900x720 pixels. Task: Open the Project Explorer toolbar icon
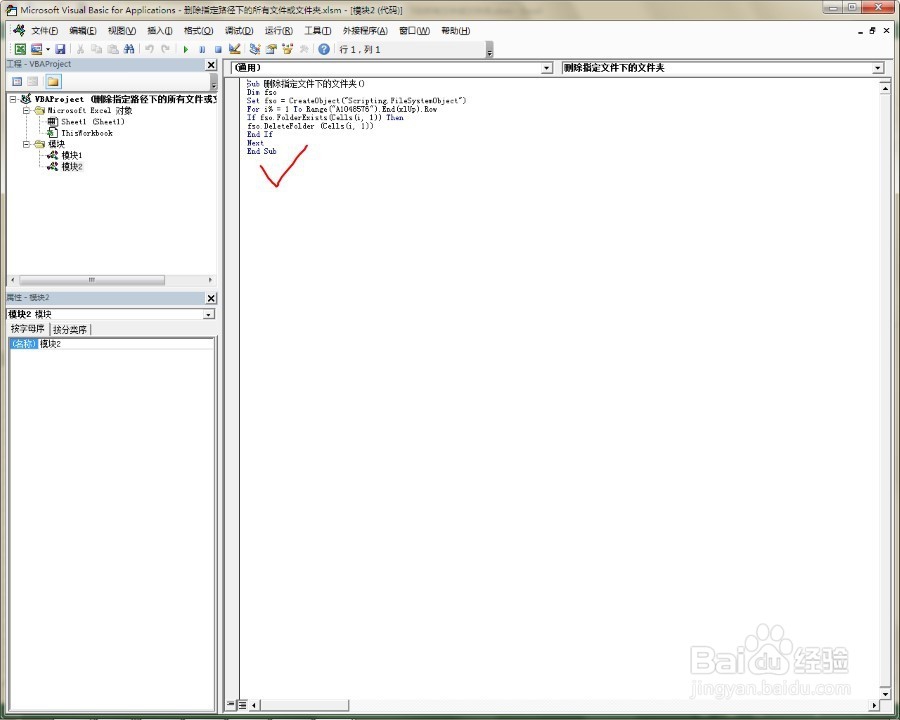click(255, 49)
